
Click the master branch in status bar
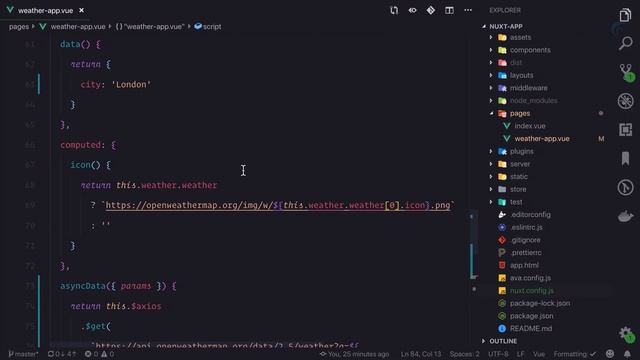[23, 354]
